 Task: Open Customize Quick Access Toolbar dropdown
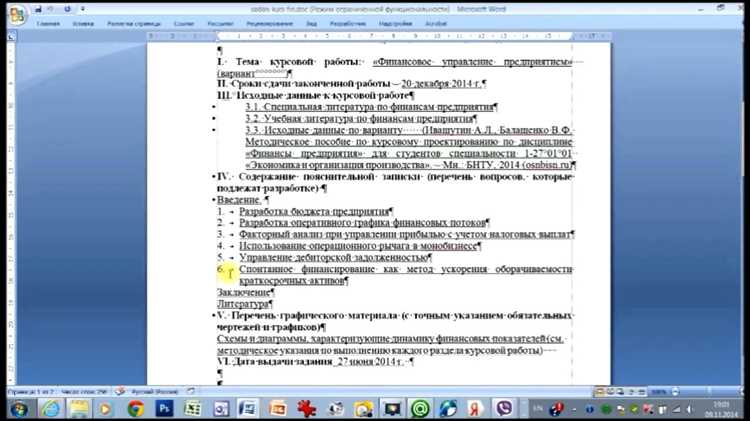pyautogui.click(x=83, y=9)
